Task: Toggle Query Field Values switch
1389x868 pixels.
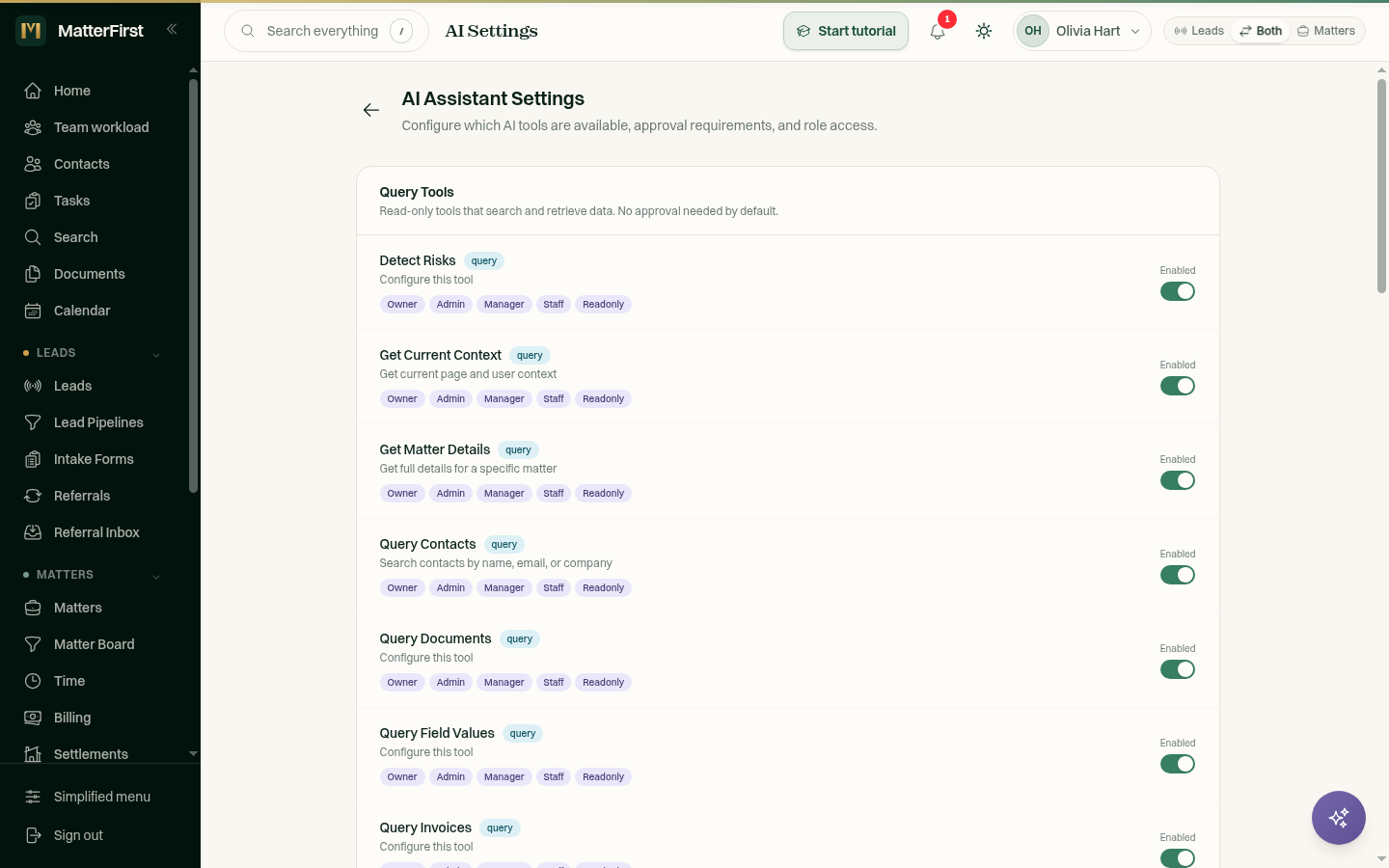Action: [1178, 764]
